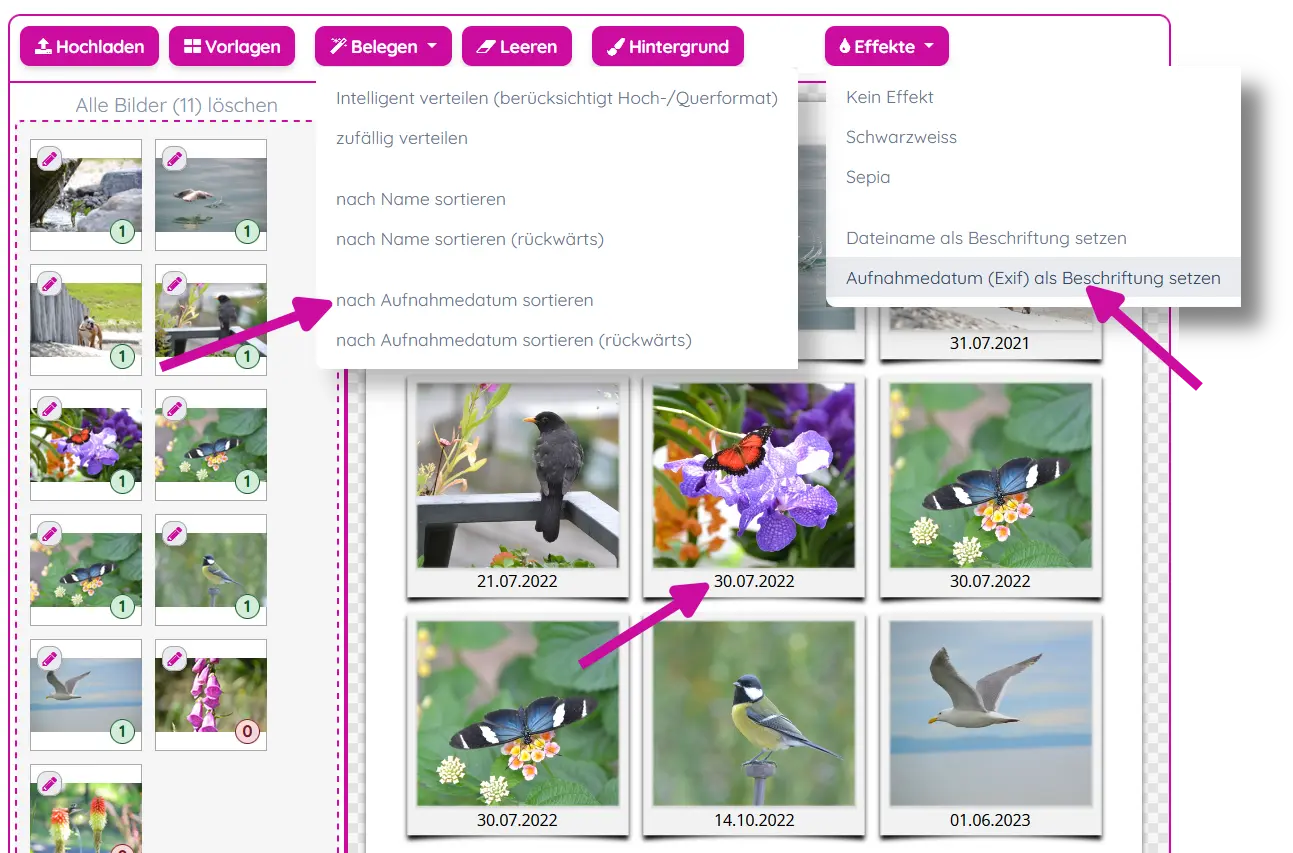This screenshot has width=1293, height=853.
Task: Click pencil edit icon on bulldog thumbnail
Action: (49, 284)
